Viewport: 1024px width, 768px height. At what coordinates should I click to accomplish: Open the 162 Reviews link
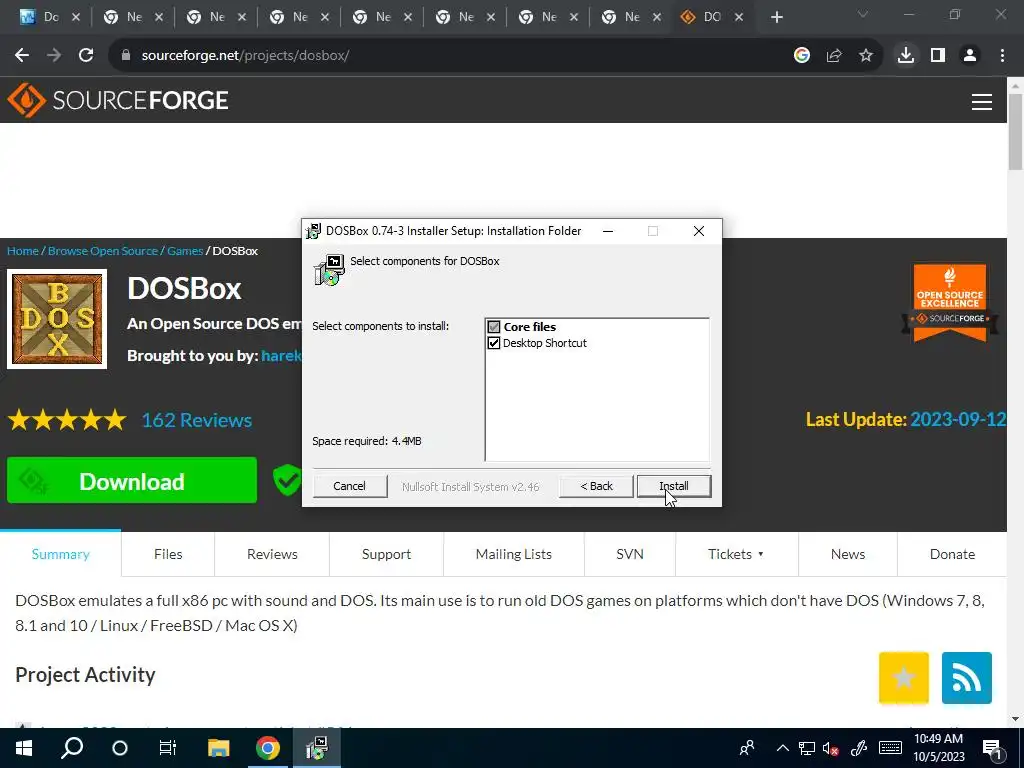[x=197, y=420]
